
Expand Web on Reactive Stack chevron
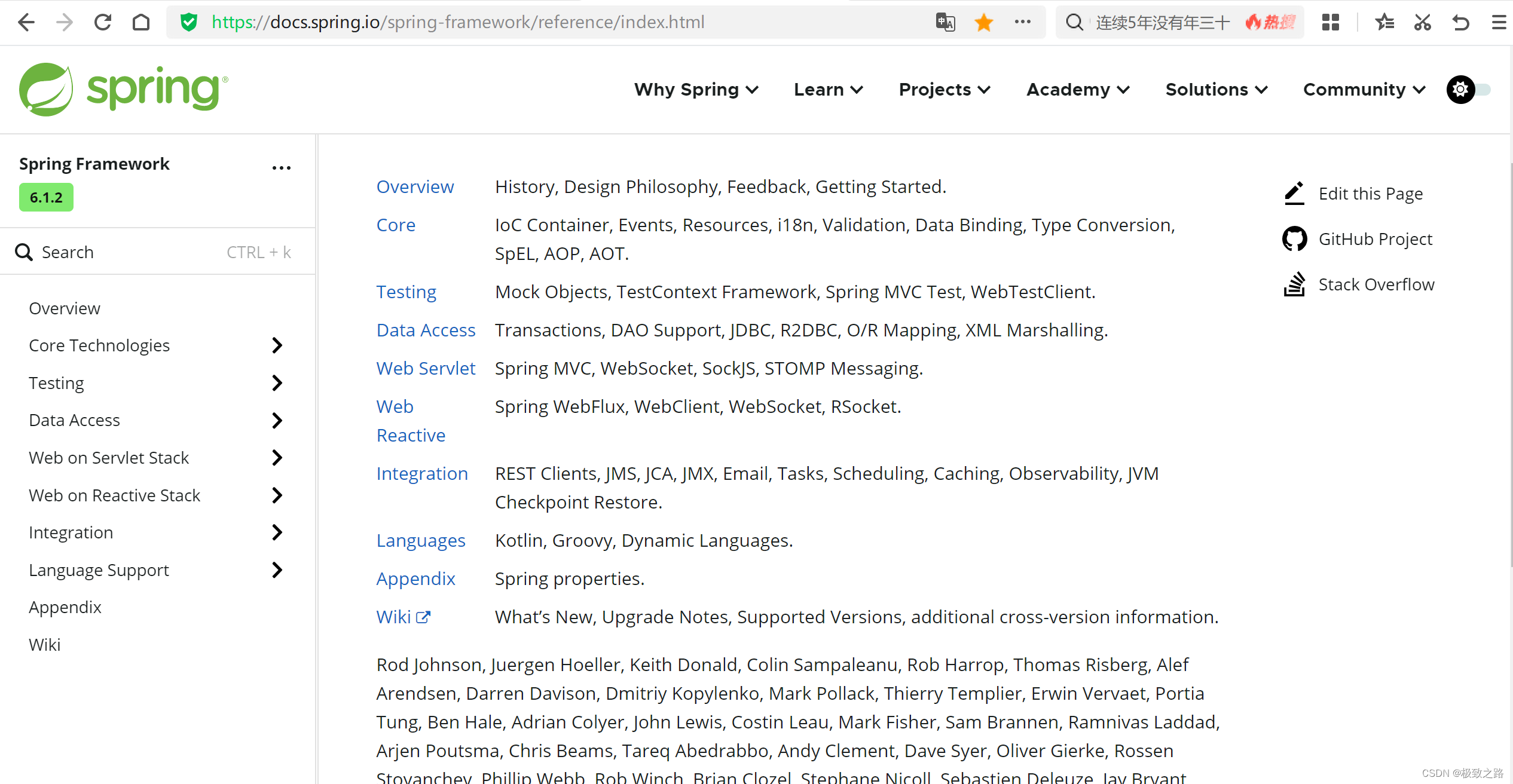pos(277,495)
